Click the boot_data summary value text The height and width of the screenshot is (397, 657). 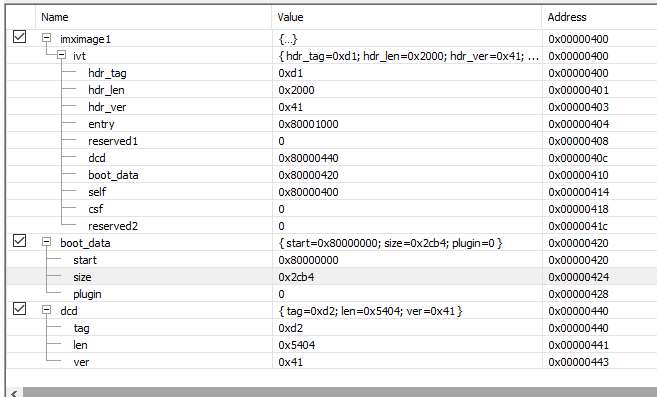pos(390,243)
